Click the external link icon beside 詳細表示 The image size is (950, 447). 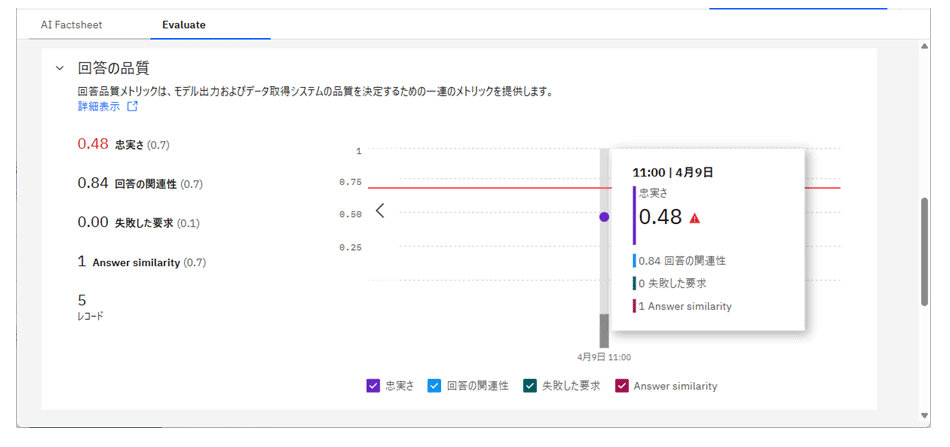pyautogui.click(x=132, y=106)
